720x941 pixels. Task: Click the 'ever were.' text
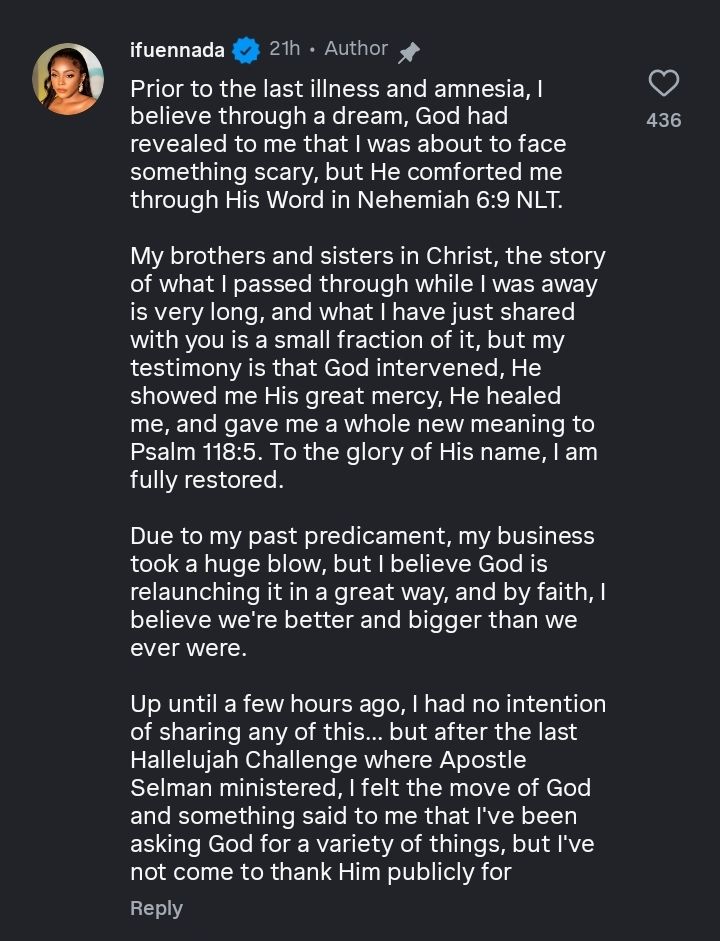click(x=187, y=647)
